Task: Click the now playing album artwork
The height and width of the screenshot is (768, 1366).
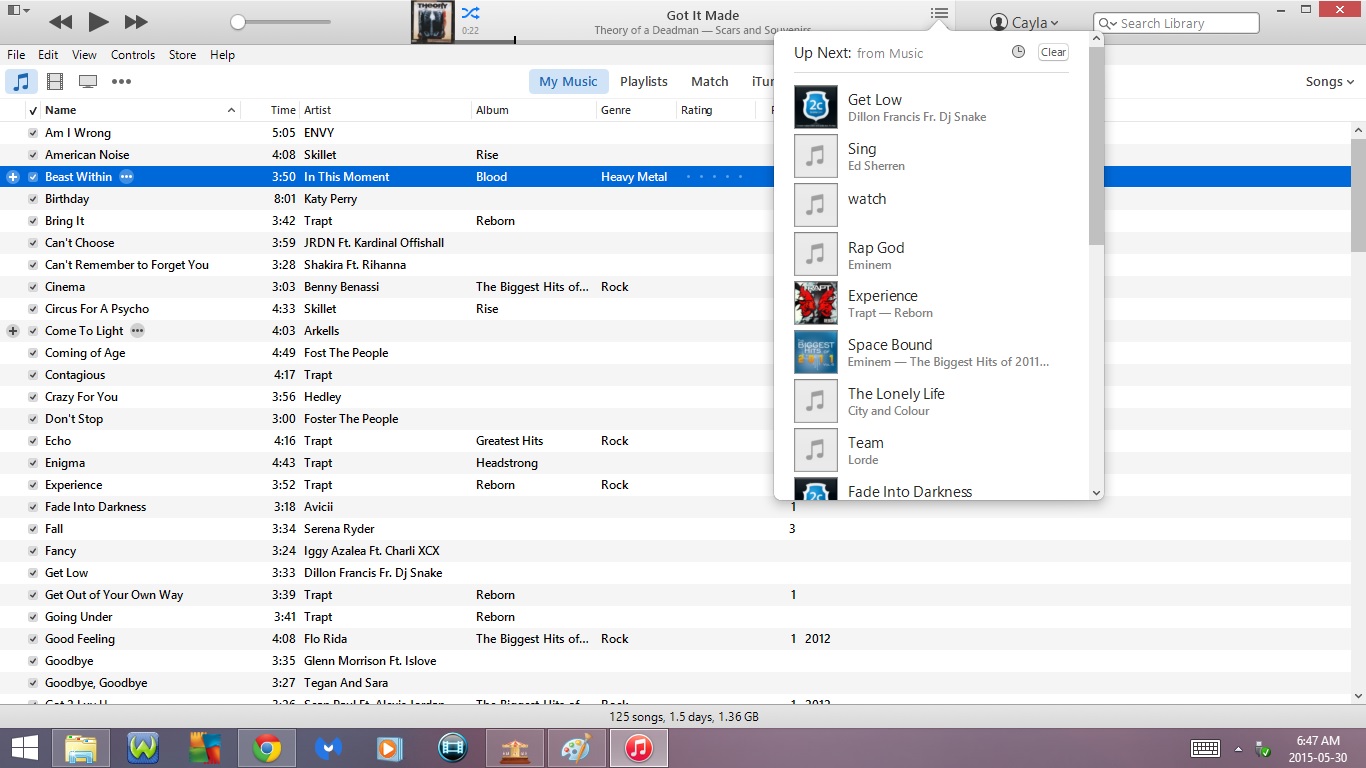Action: pyautogui.click(x=433, y=22)
